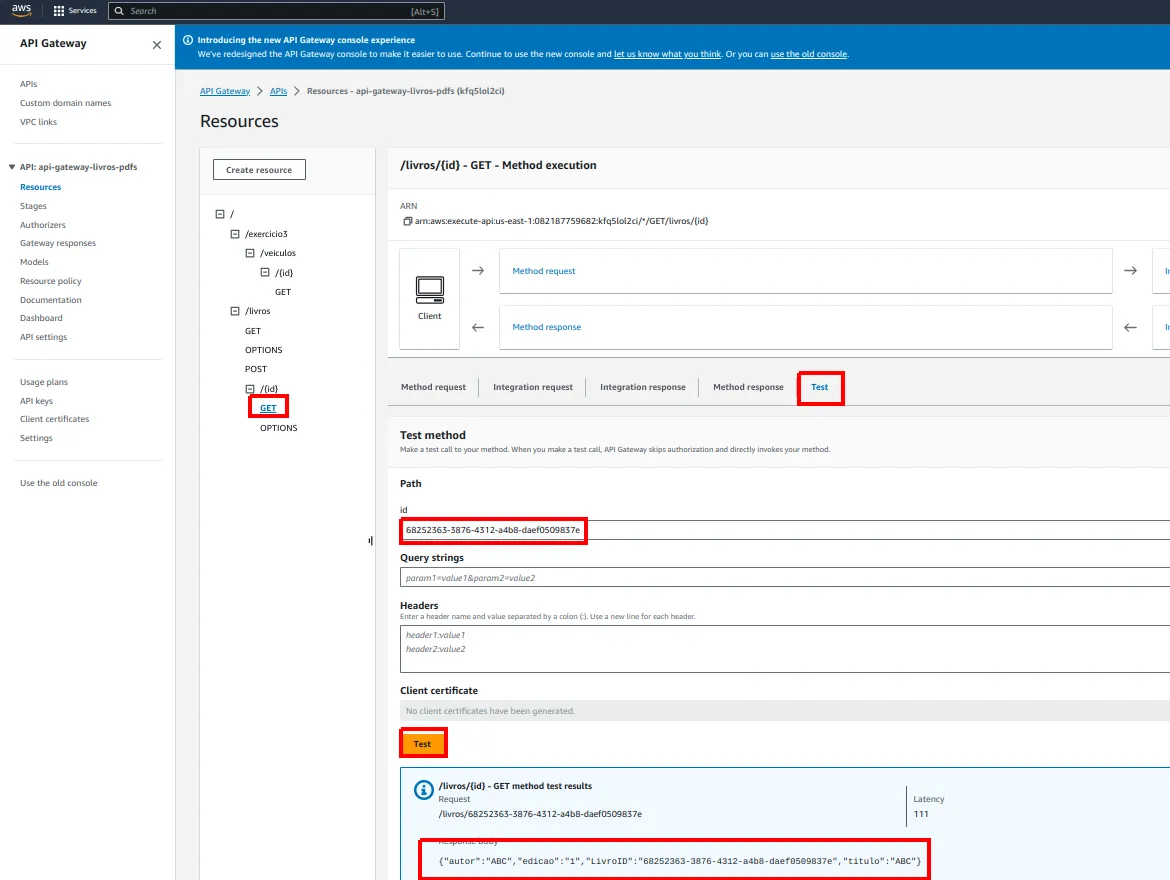The width and height of the screenshot is (1170, 880).
Task: Switch to the Method response tab
Action: [x=748, y=387]
